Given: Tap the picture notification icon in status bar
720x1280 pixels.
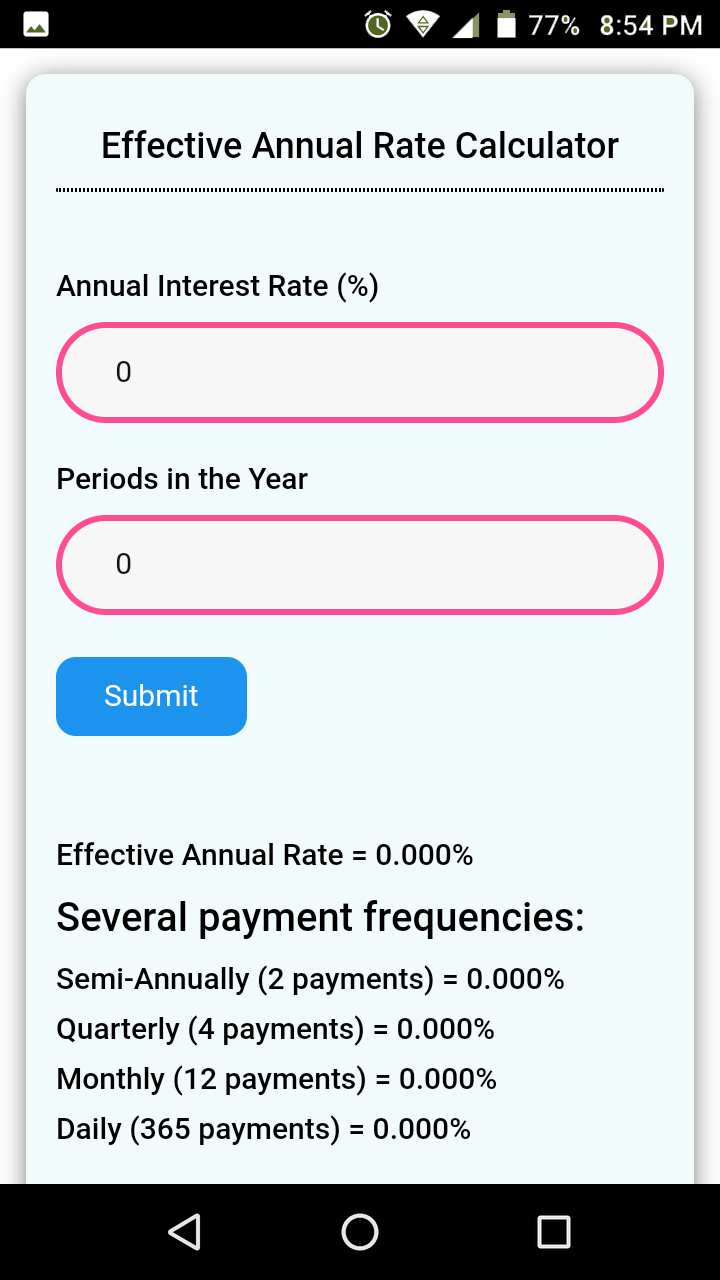Looking at the screenshot, I should (36, 24).
